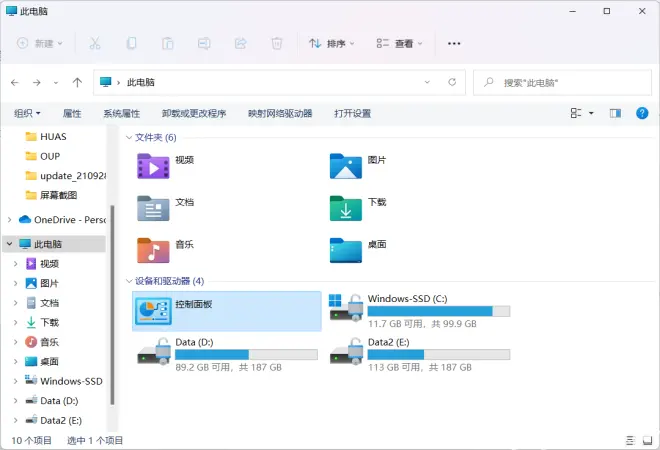Click the Delete trash icon
Screen dimensions: 660x450
[x=277, y=43]
